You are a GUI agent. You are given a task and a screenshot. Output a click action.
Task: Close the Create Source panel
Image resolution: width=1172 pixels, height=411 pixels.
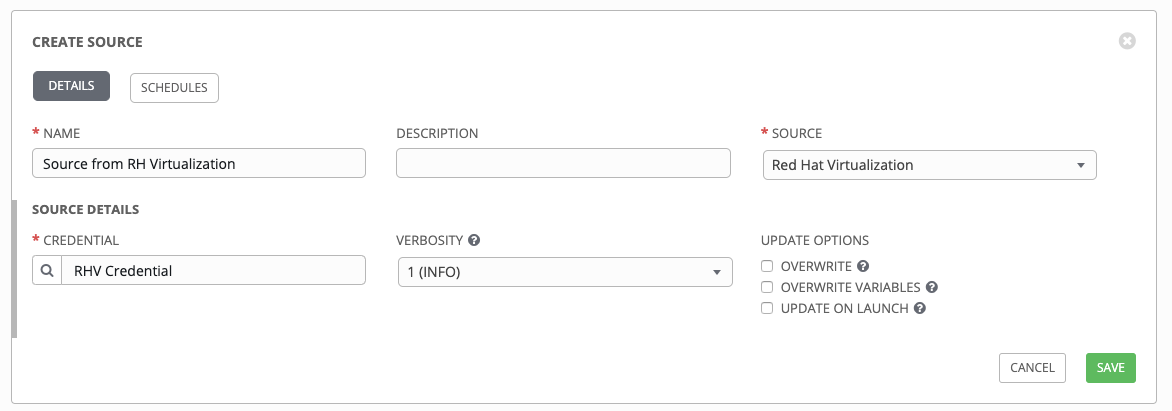click(1127, 41)
